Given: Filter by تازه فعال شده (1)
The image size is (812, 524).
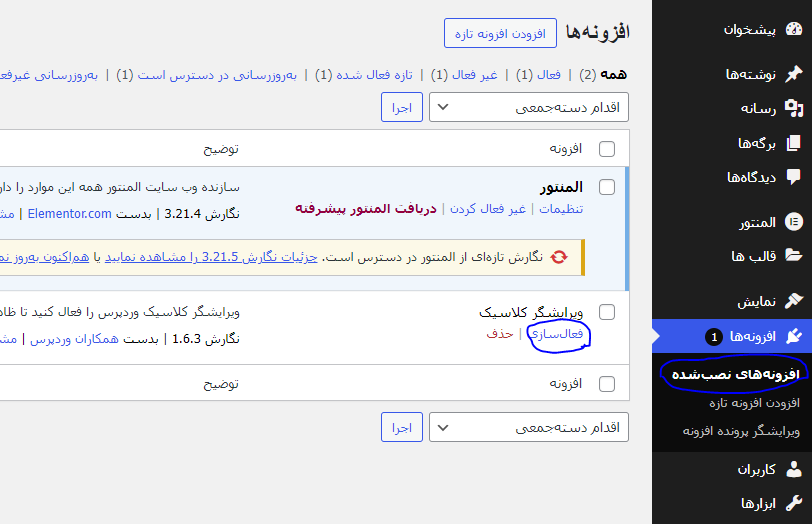Looking at the screenshot, I should [364, 75].
